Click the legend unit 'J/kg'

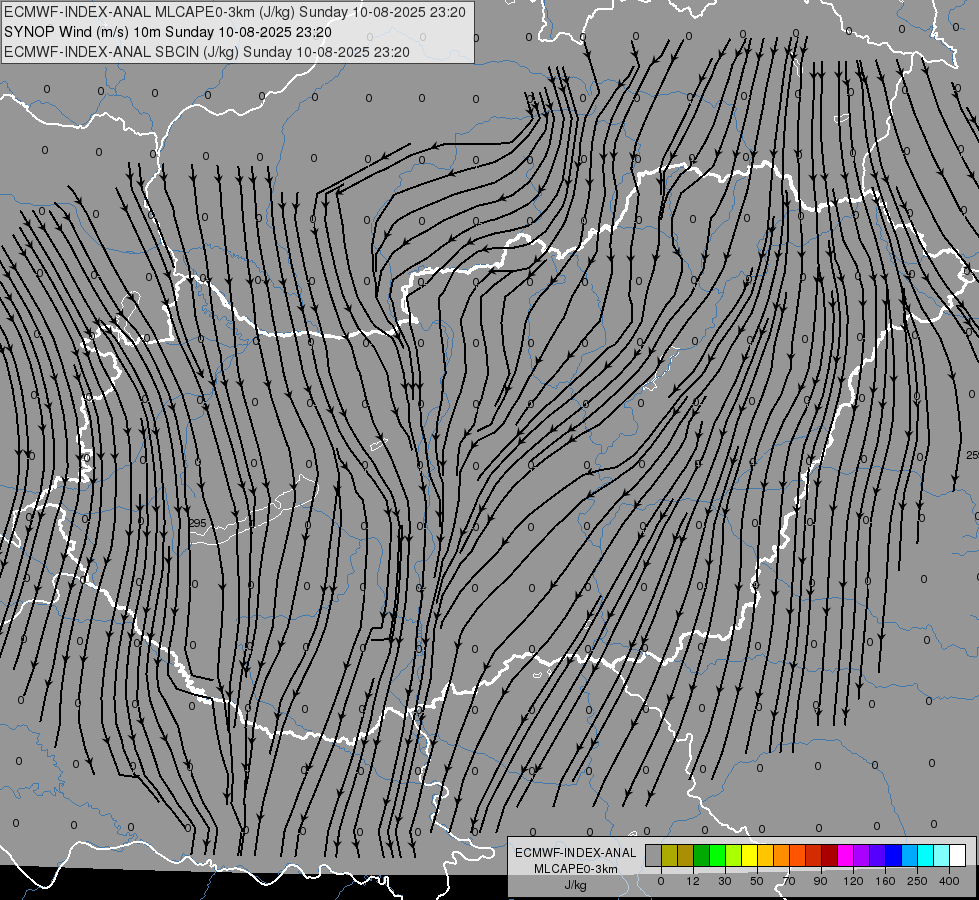pyautogui.click(x=576, y=884)
